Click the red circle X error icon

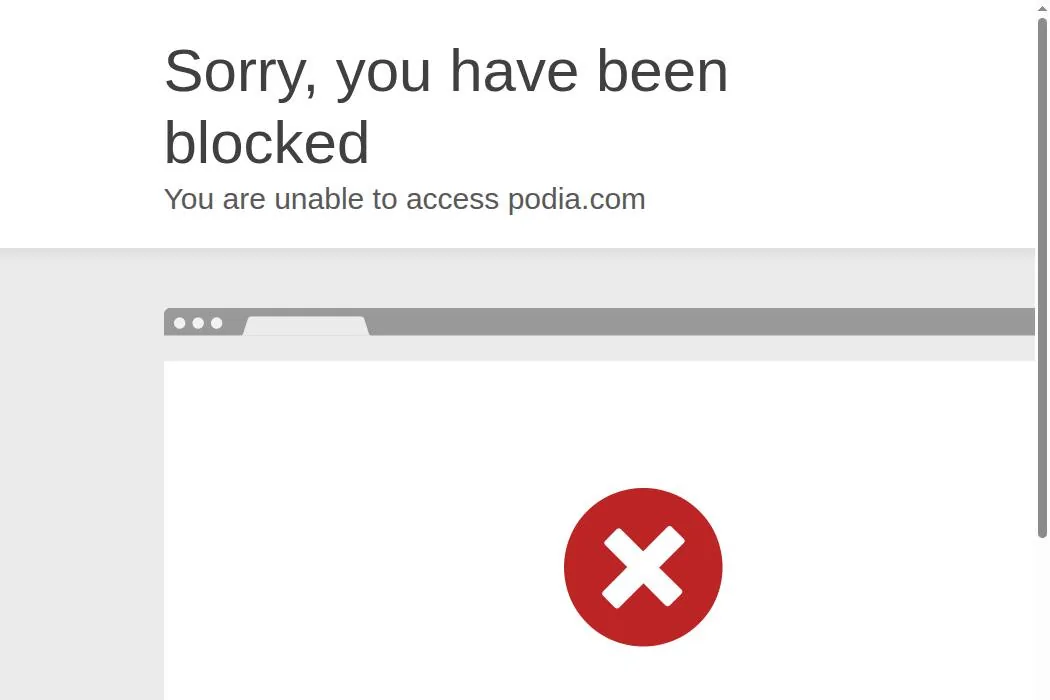coord(643,567)
